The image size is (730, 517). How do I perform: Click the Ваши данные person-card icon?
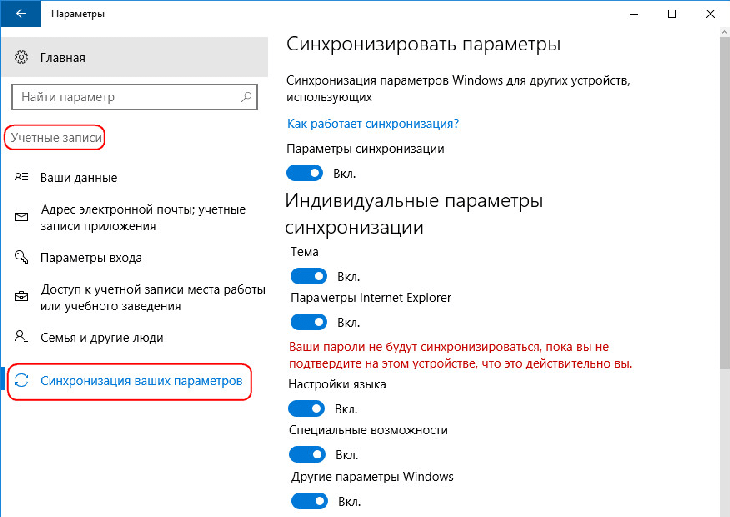(21, 177)
